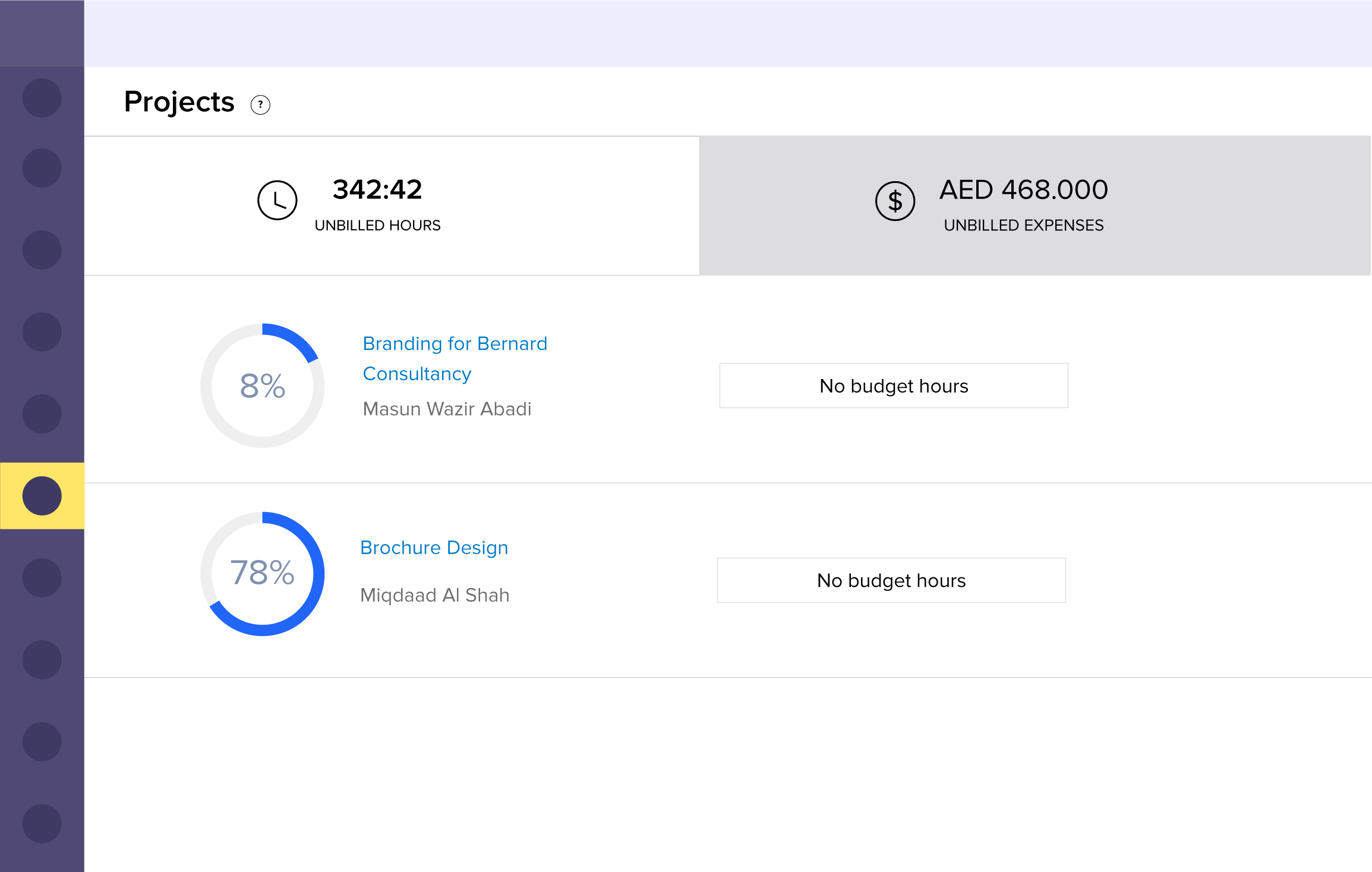Click sidebar circle directly above highlighted item
The width and height of the screenshot is (1372, 872).
(42, 413)
